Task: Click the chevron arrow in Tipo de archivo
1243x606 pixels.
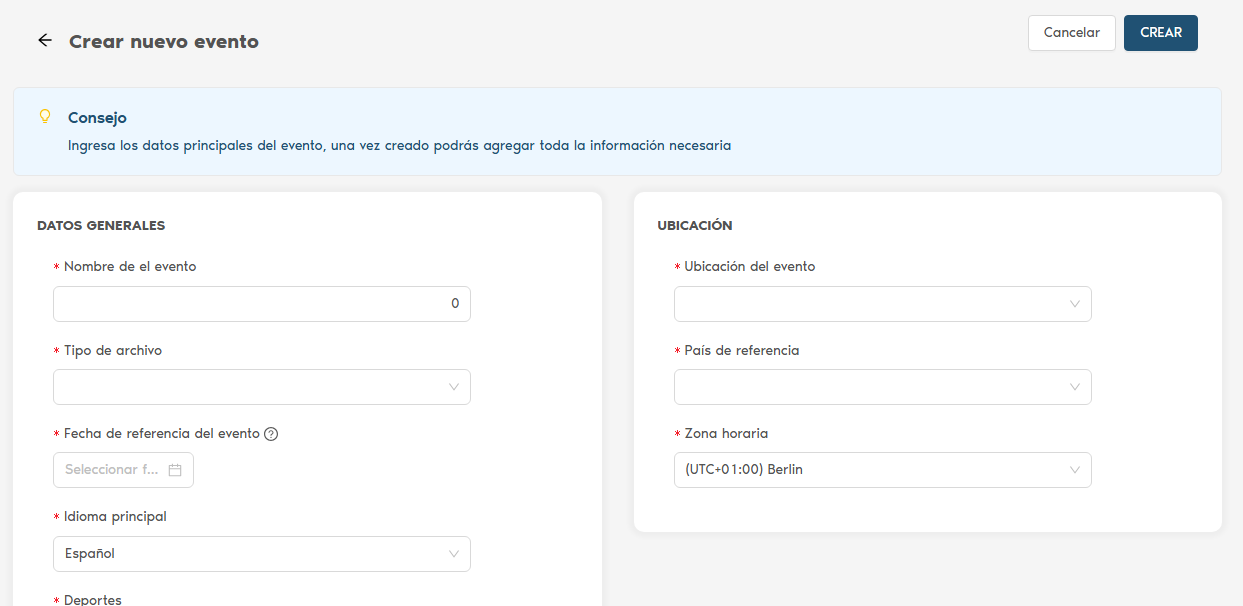Action: 454,387
